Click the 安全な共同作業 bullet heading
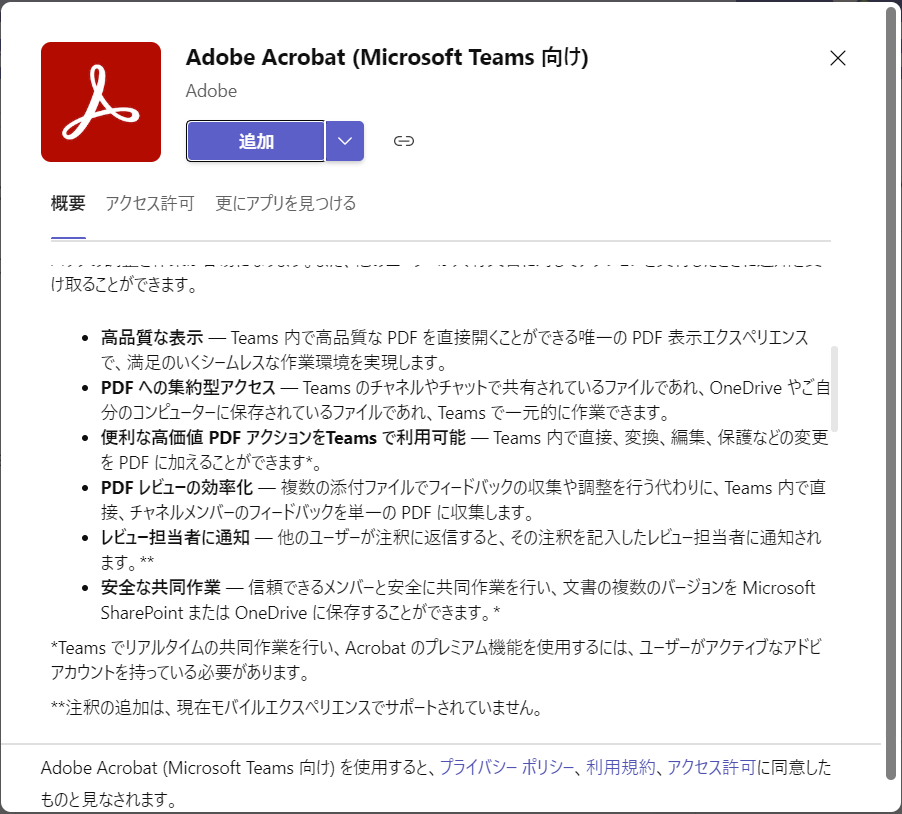 pyautogui.click(x=160, y=588)
